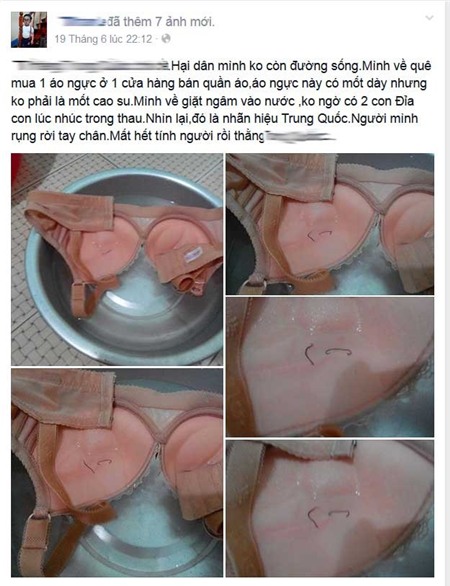Open the large photo of bra in metal basin
The image size is (450, 586).
(x=117, y=260)
